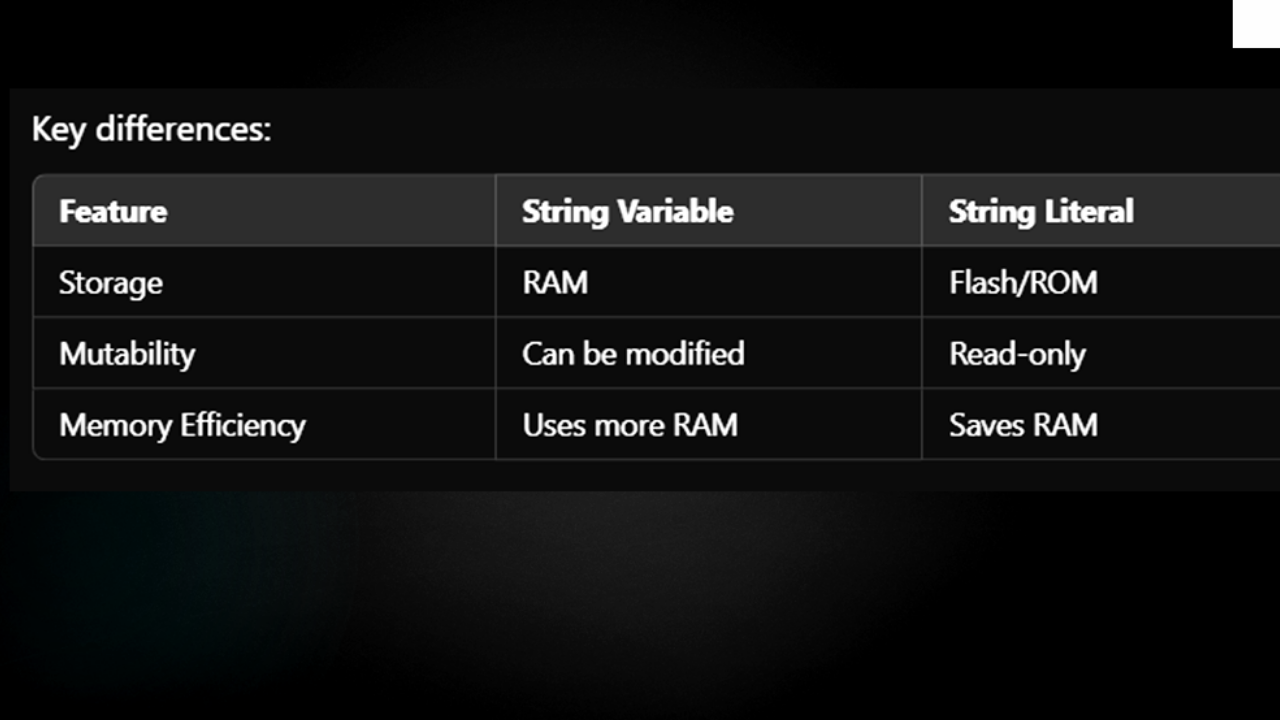Select the Storage row label

[111, 283]
